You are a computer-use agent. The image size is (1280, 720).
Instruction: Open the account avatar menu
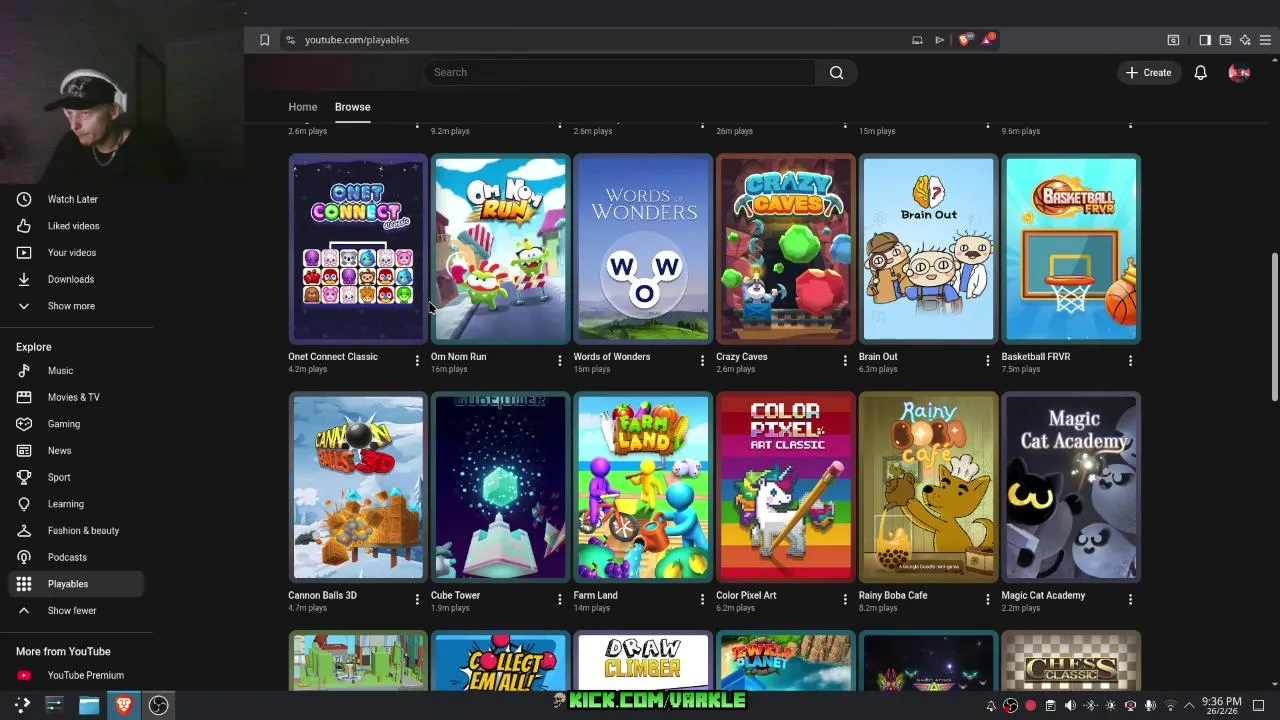[x=1239, y=72]
